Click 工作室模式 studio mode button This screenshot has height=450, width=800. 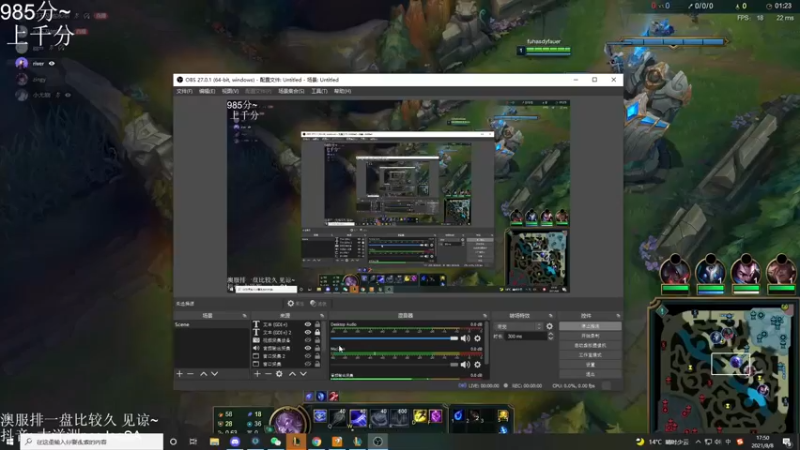pos(590,355)
